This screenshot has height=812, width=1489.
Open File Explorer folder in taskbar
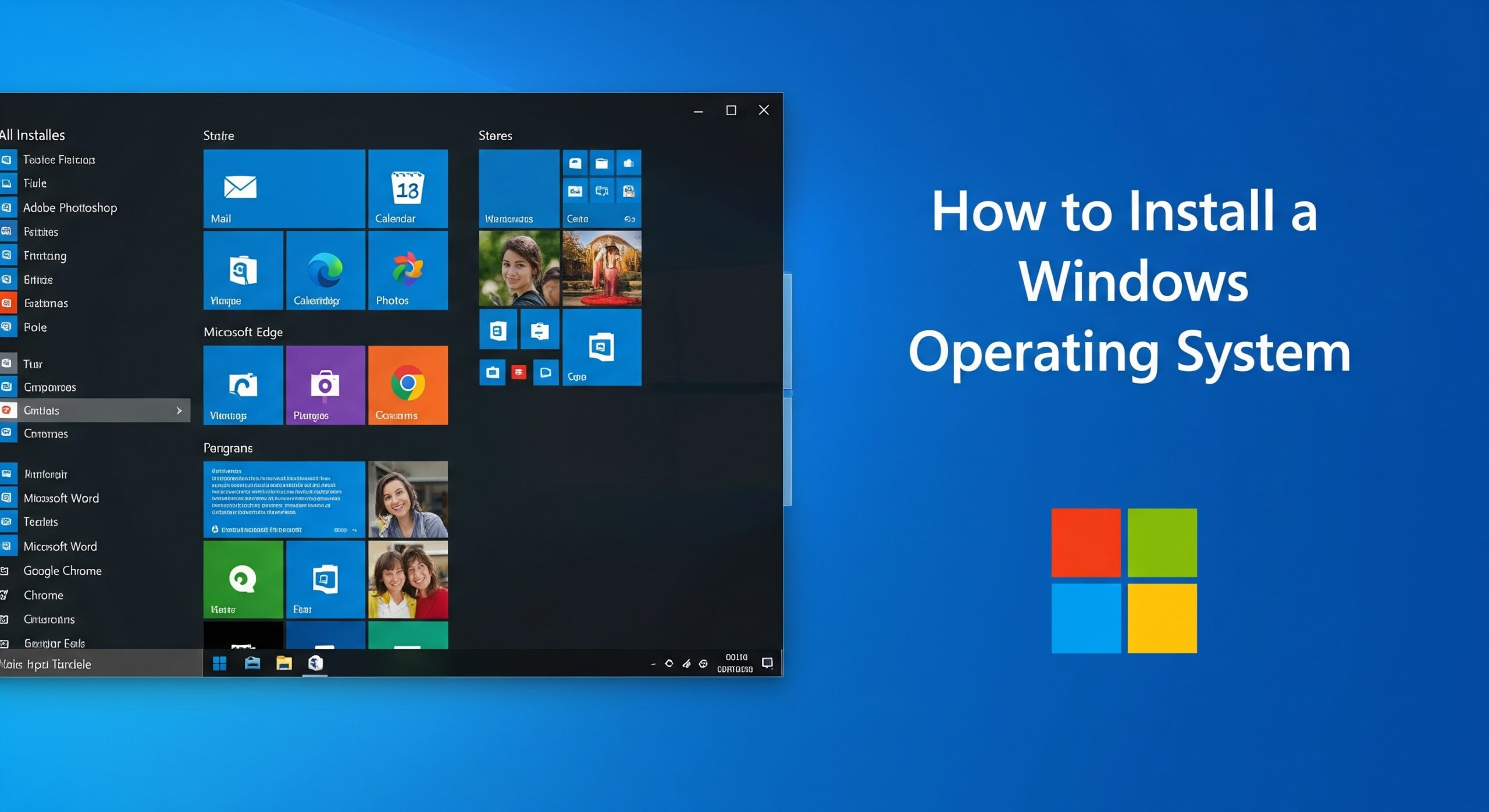tap(284, 663)
